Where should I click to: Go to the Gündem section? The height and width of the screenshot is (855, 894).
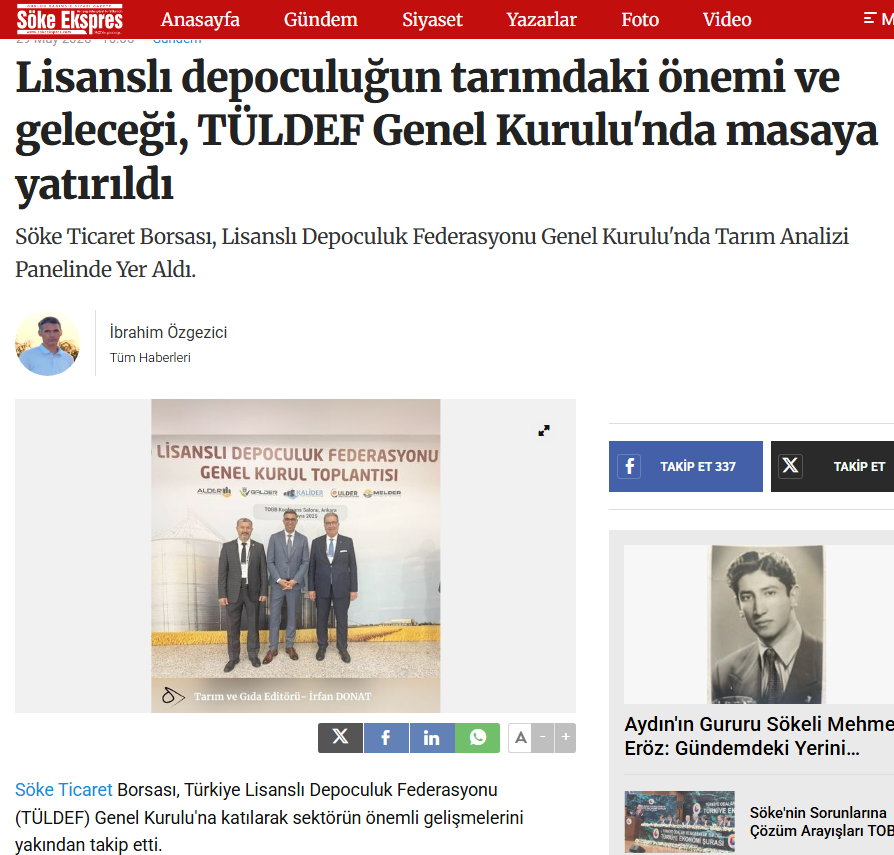click(320, 19)
